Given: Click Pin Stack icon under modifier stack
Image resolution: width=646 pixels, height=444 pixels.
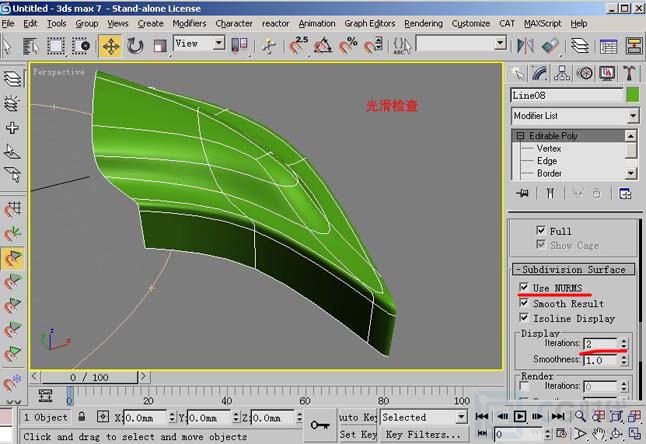Looking at the screenshot, I should tap(523, 193).
